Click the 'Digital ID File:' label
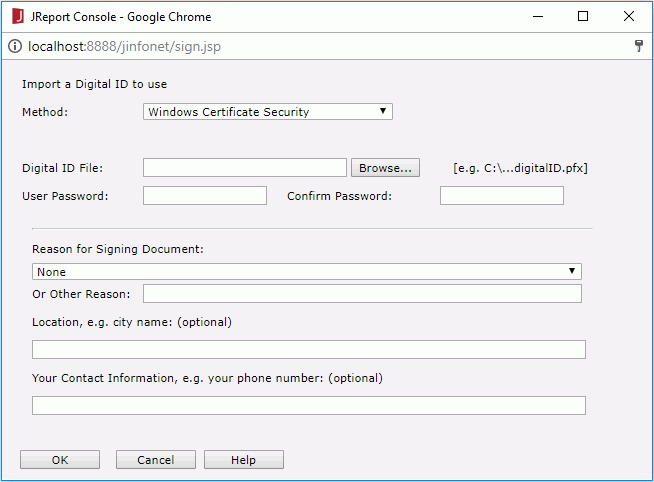 click(62, 168)
